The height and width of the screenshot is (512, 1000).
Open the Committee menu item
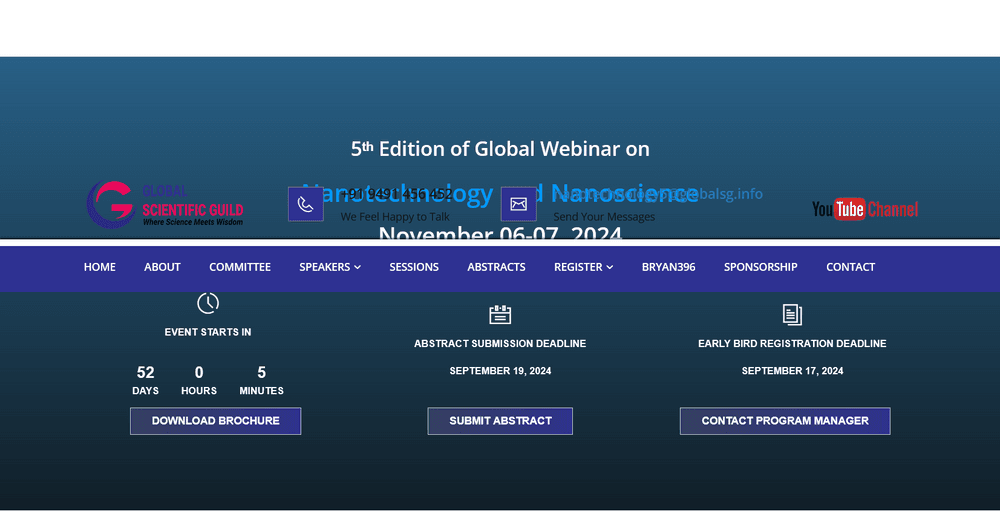[x=240, y=267]
